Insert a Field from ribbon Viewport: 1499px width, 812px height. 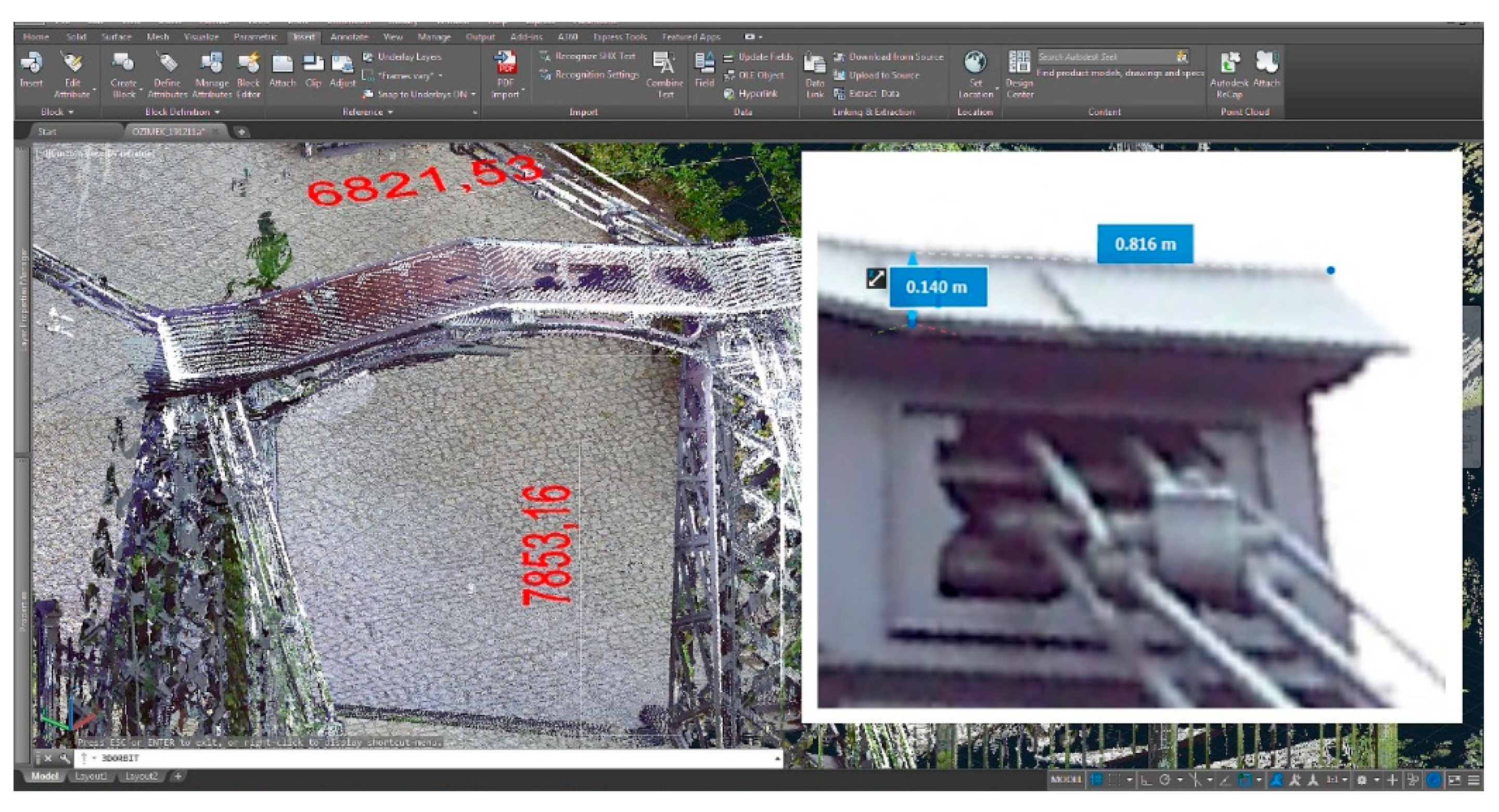click(x=704, y=70)
